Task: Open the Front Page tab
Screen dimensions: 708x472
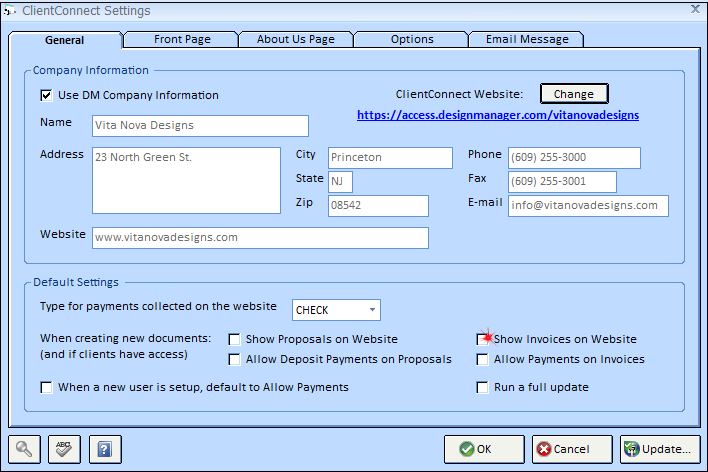Action: pyautogui.click(x=182, y=39)
